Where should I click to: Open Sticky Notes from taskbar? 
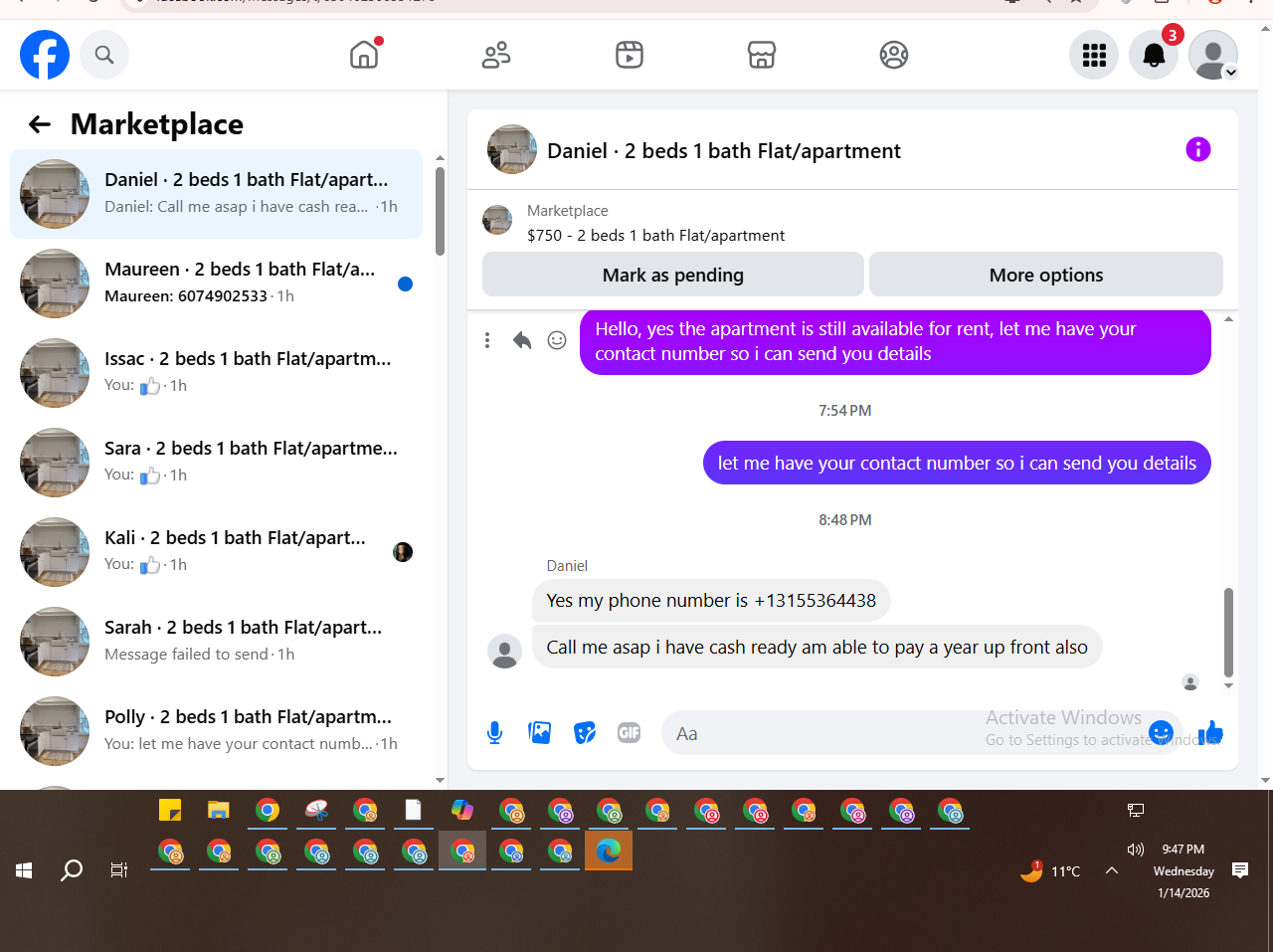pyautogui.click(x=170, y=810)
